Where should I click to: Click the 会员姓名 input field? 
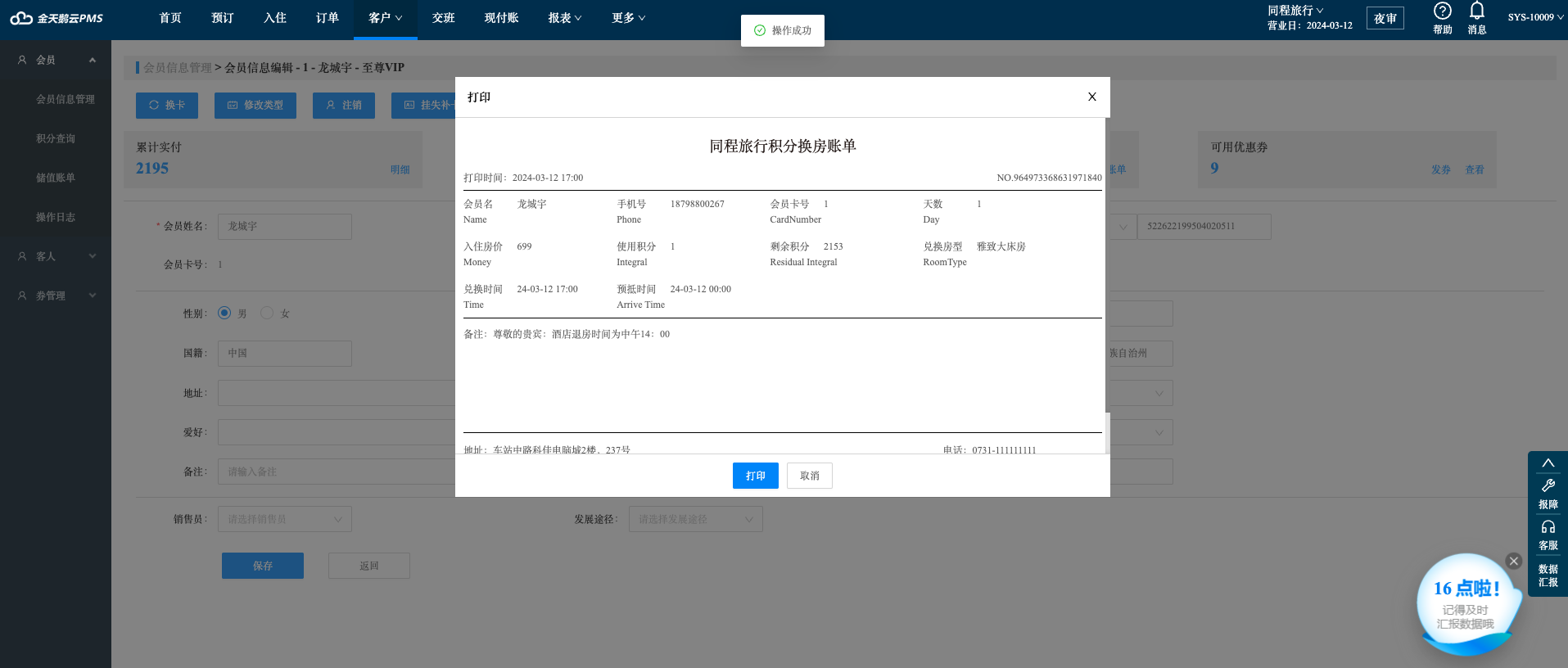coord(285,227)
